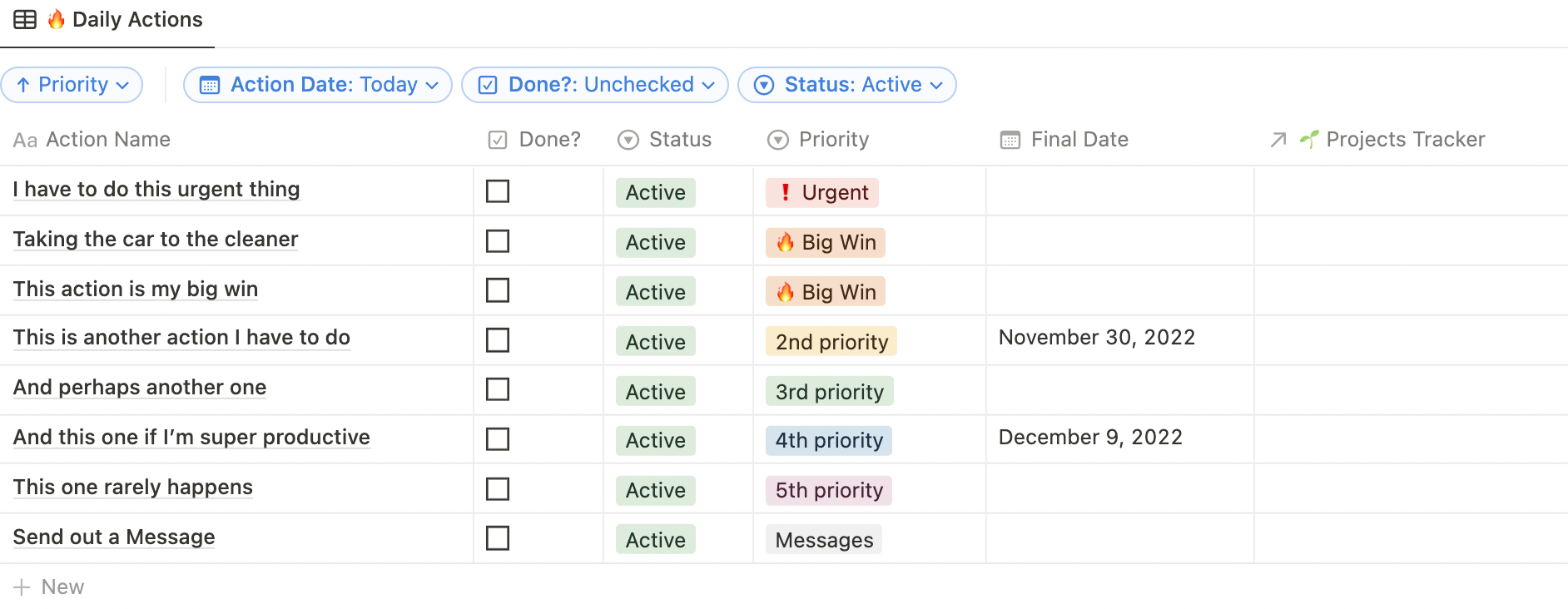1568x609 pixels.
Task: Click the red Urgent priority tag
Action: (x=822, y=193)
